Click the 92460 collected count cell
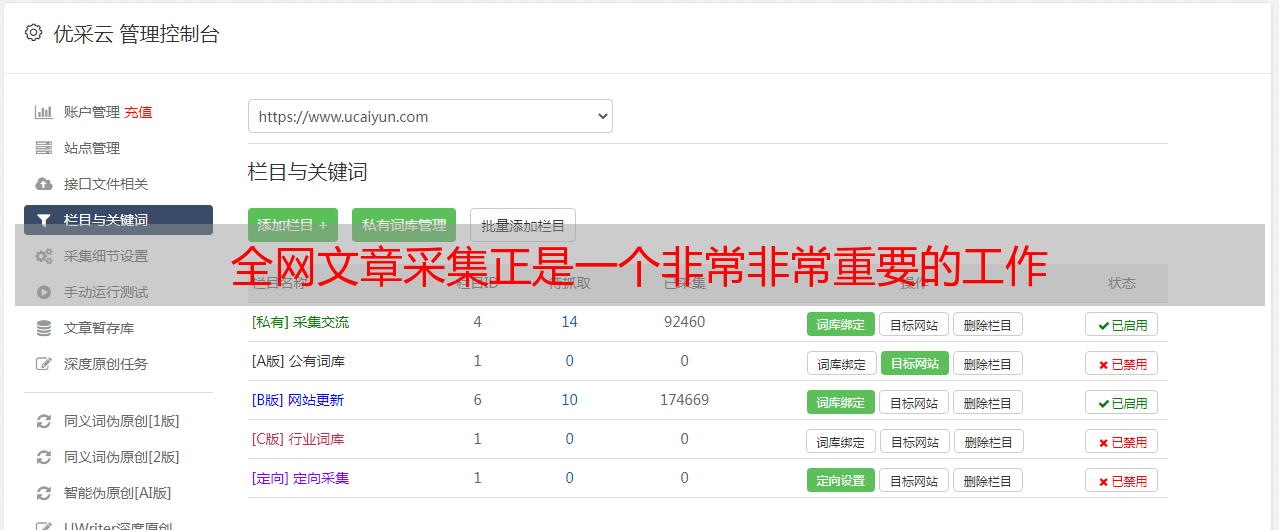 pyautogui.click(x=684, y=322)
